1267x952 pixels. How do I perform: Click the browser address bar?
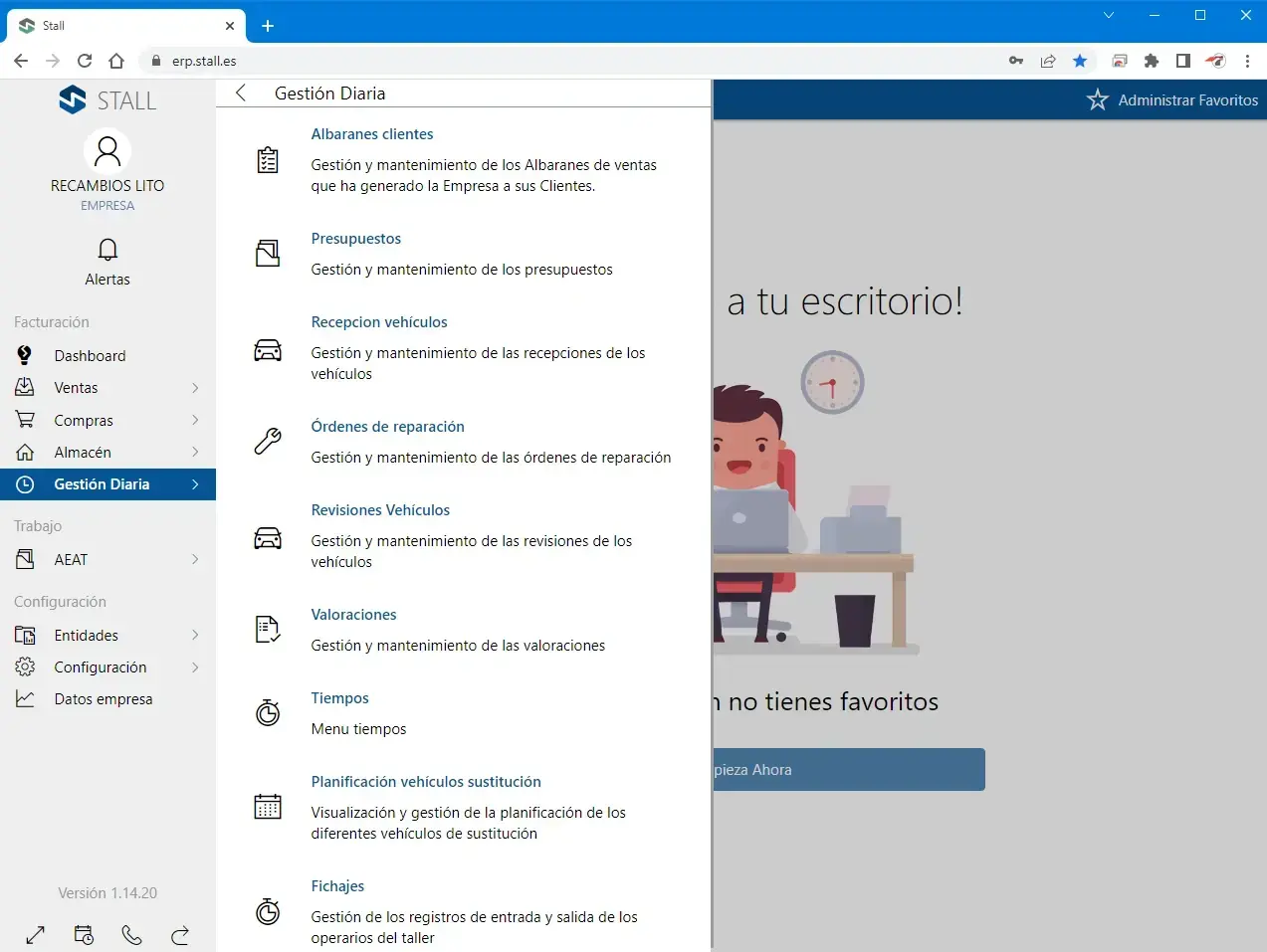pyautogui.click(x=577, y=61)
